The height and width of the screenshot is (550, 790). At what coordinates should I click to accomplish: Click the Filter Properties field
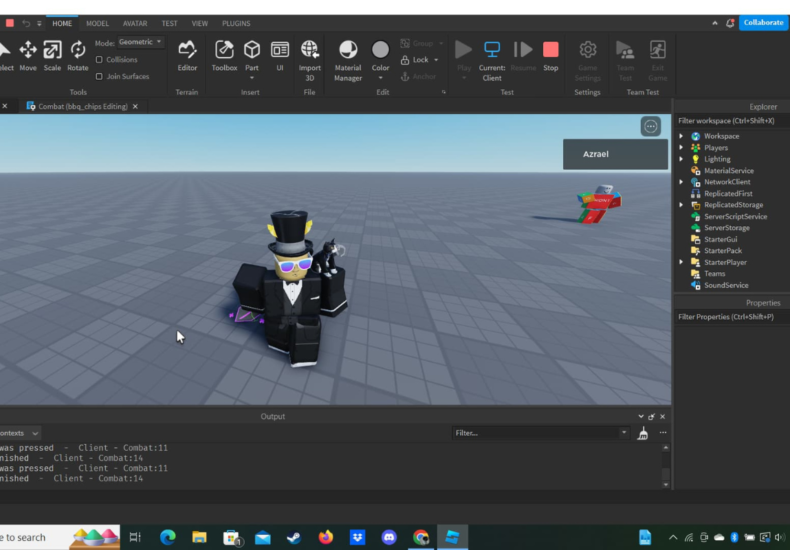pos(732,317)
